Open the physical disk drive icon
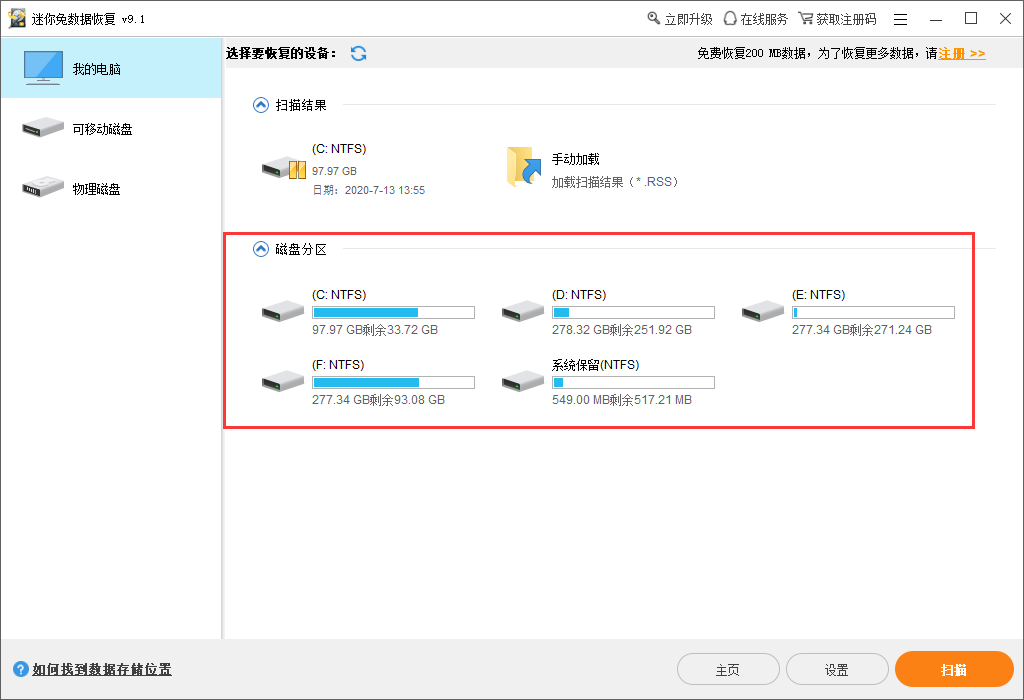Screen dimensions: 1024x700 tap(42, 187)
